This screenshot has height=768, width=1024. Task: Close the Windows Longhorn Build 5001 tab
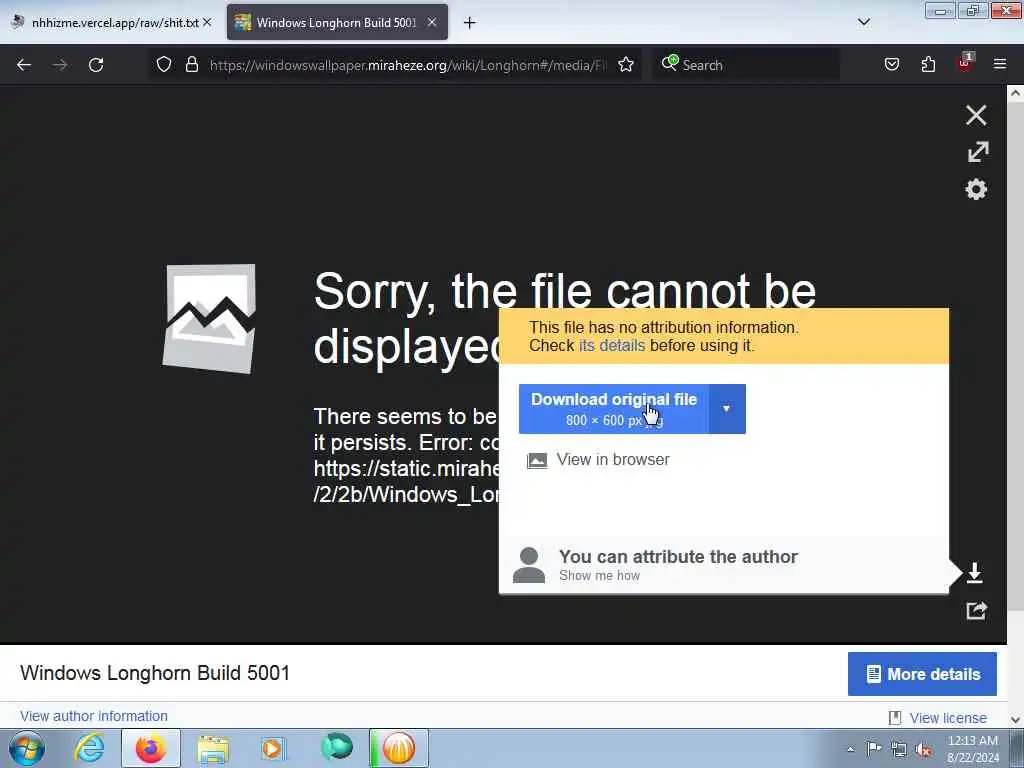(x=432, y=22)
